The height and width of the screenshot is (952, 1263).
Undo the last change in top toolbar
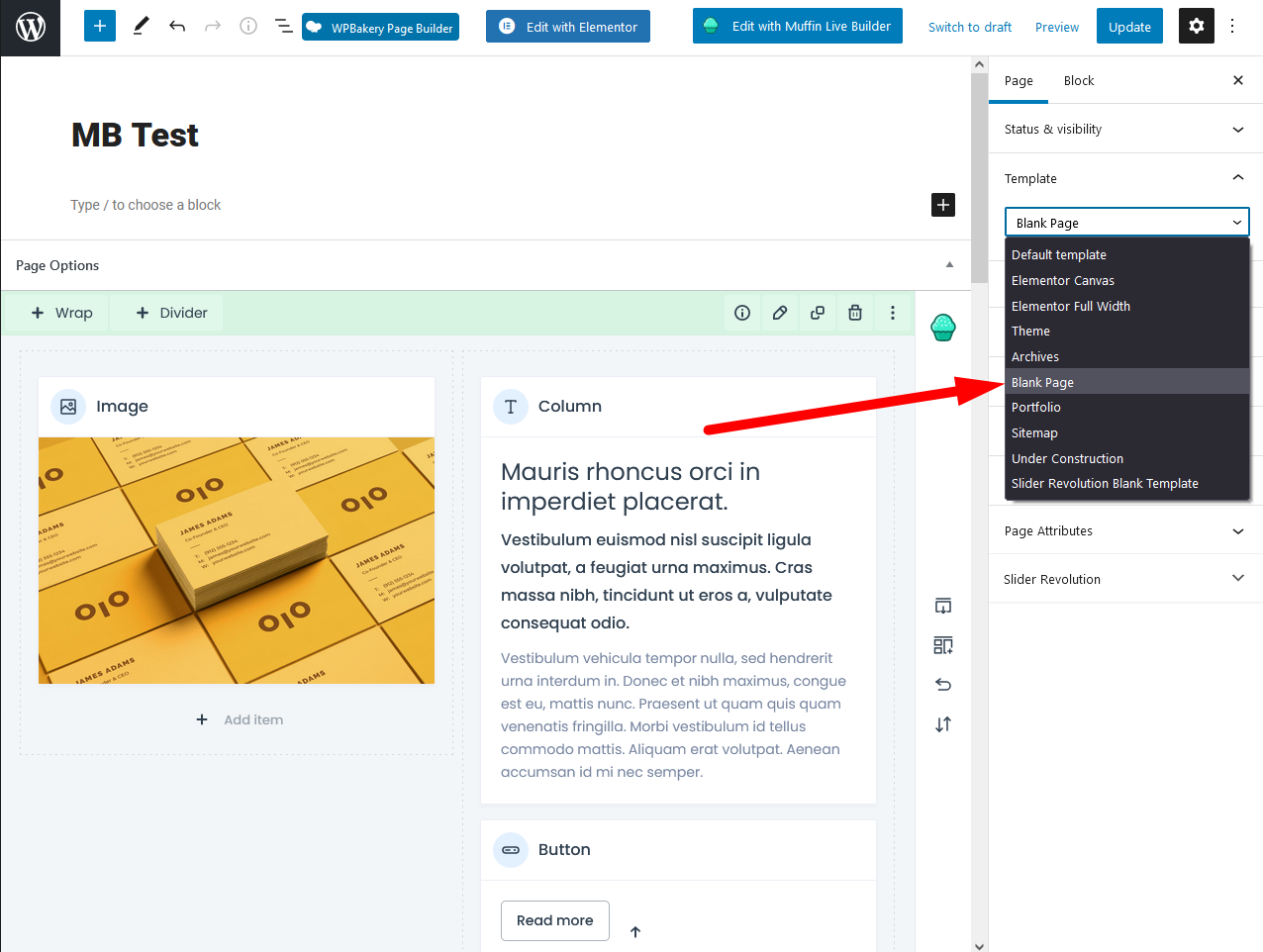coord(177,26)
